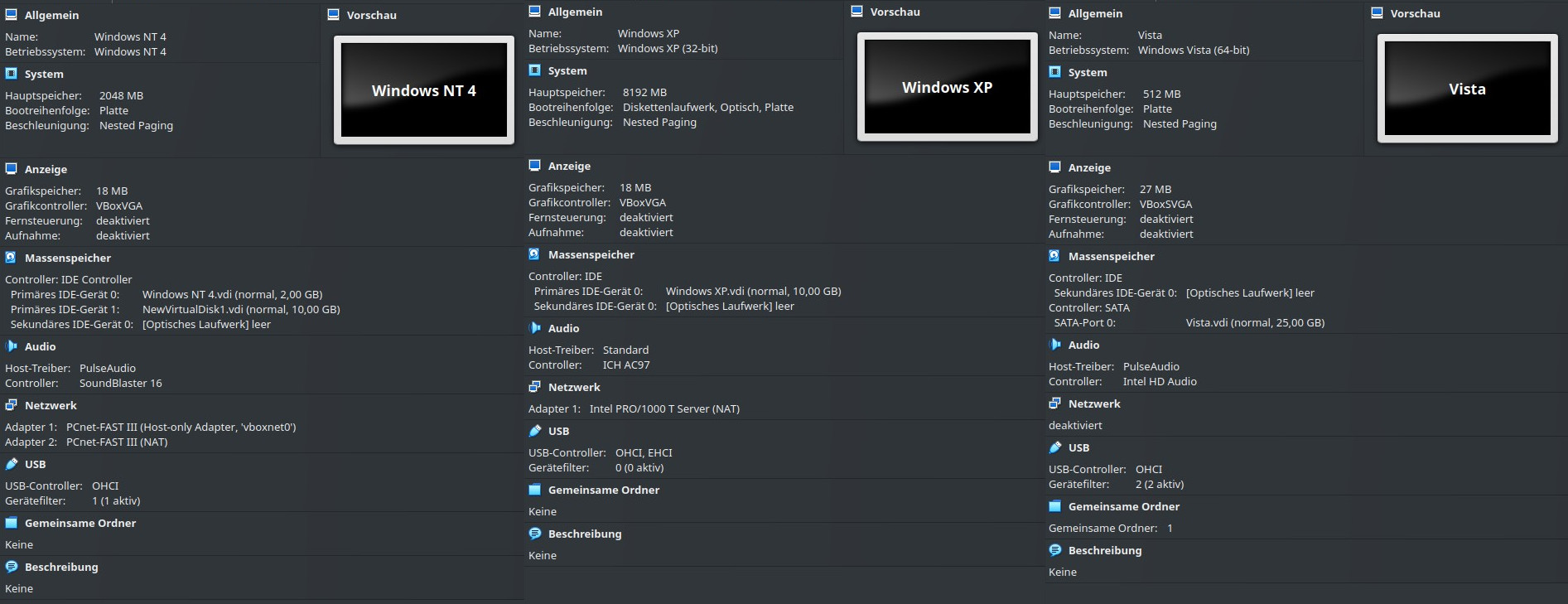The image size is (1568, 604).
Task: Select 'NewVirtualDisk1.vdi (normal, 10,00 GB)' entry
Action: coord(241,309)
